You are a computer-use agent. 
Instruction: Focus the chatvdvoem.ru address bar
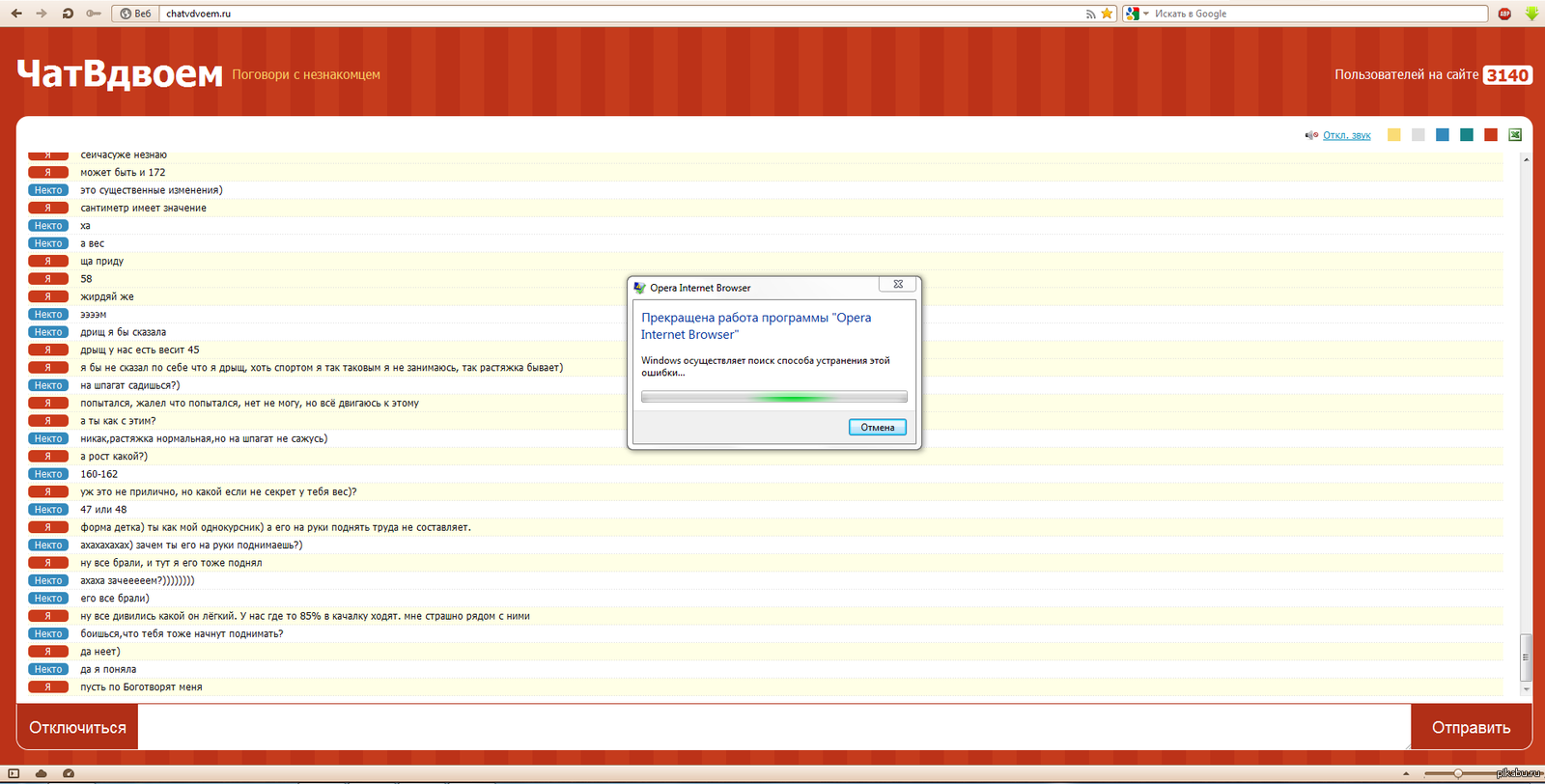(618, 14)
